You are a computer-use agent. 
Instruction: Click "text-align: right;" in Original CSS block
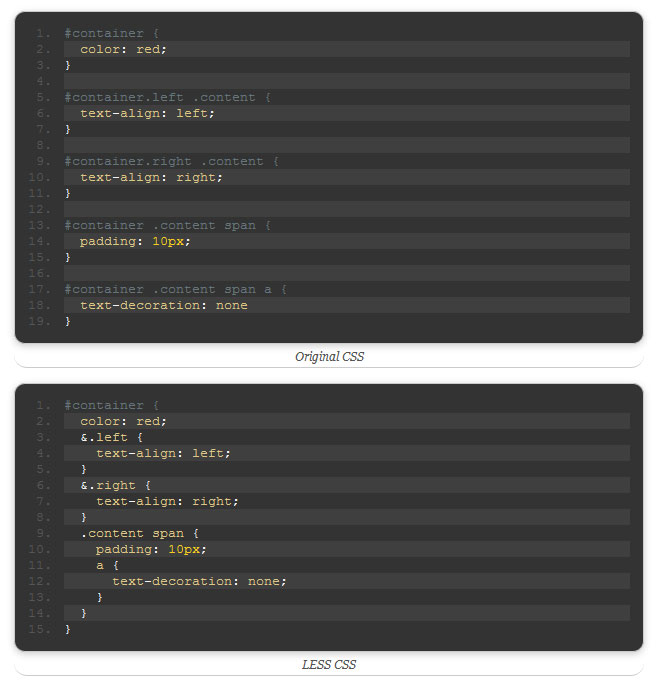pyautogui.click(x=151, y=177)
